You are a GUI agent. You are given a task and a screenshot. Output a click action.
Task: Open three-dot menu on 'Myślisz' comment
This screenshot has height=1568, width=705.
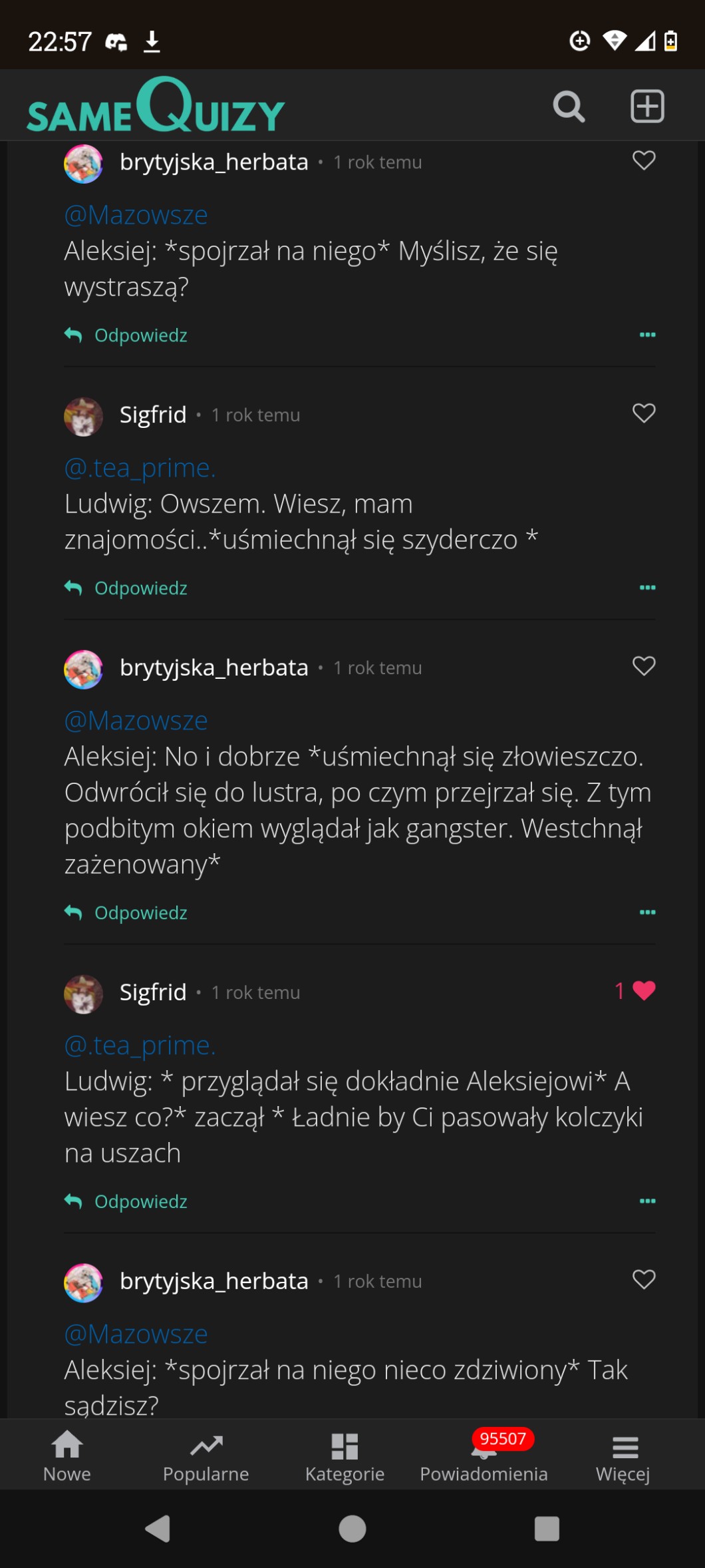tap(647, 335)
